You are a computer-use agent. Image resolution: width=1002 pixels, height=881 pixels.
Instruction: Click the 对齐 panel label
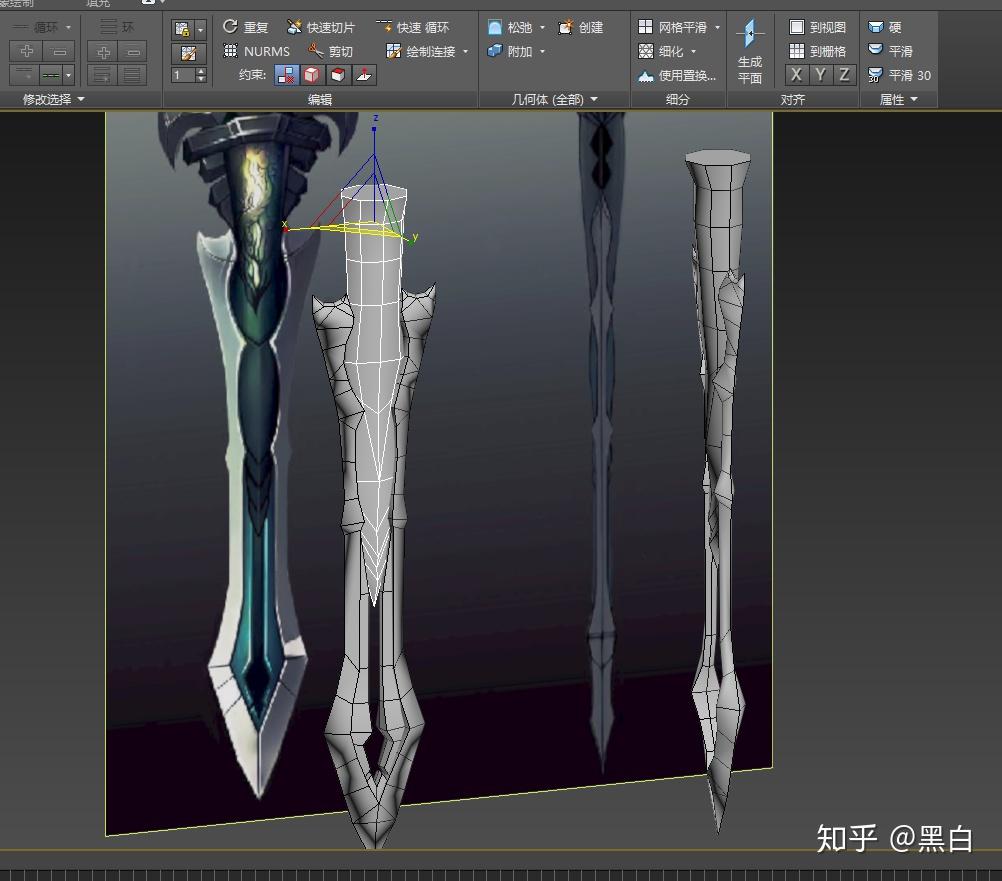(792, 99)
